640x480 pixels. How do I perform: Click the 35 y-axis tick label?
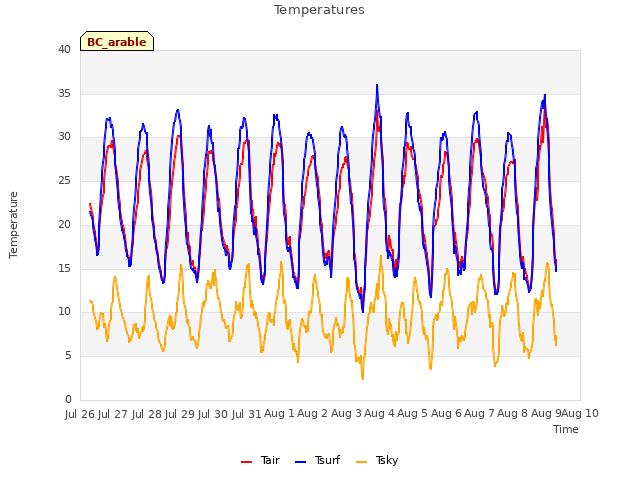tap(64, 93)
